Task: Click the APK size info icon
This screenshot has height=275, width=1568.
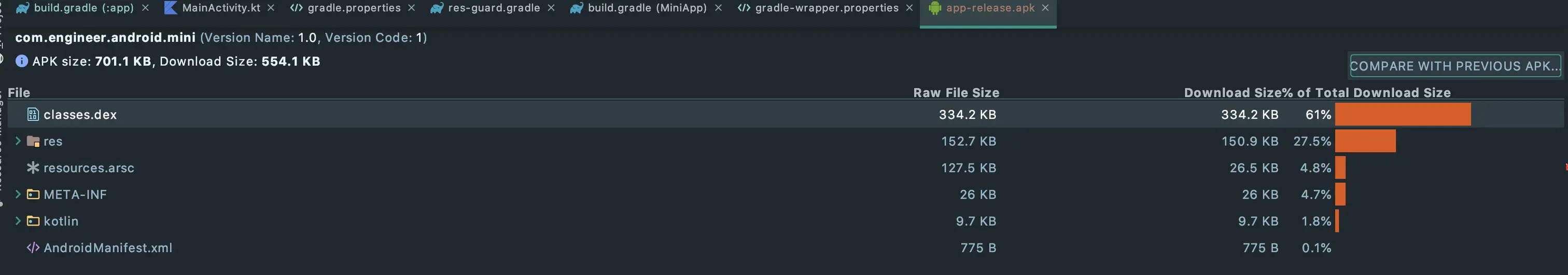Action: (x=21, y=61)
